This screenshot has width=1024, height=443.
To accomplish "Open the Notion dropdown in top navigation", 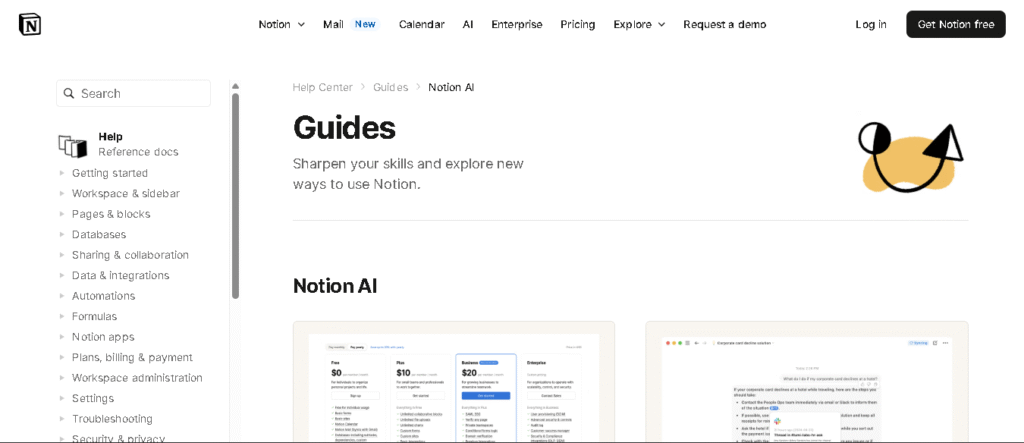I will [x=281, y=24].
